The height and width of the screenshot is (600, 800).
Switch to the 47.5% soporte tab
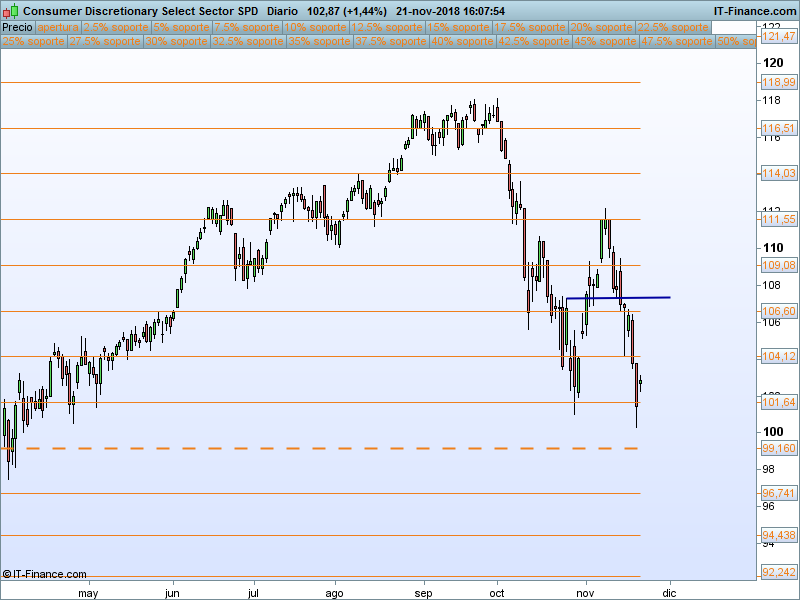tap(677, 41)
